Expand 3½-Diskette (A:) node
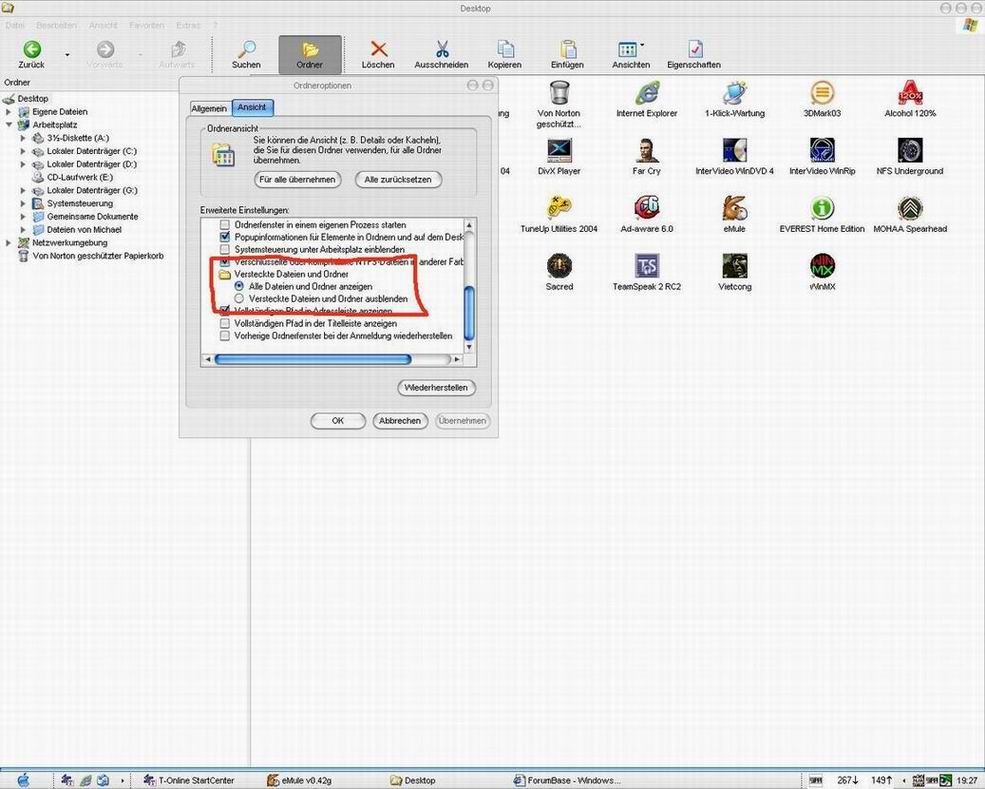The width and height of the screenshot is (985, 789). (x=23, y=138)
